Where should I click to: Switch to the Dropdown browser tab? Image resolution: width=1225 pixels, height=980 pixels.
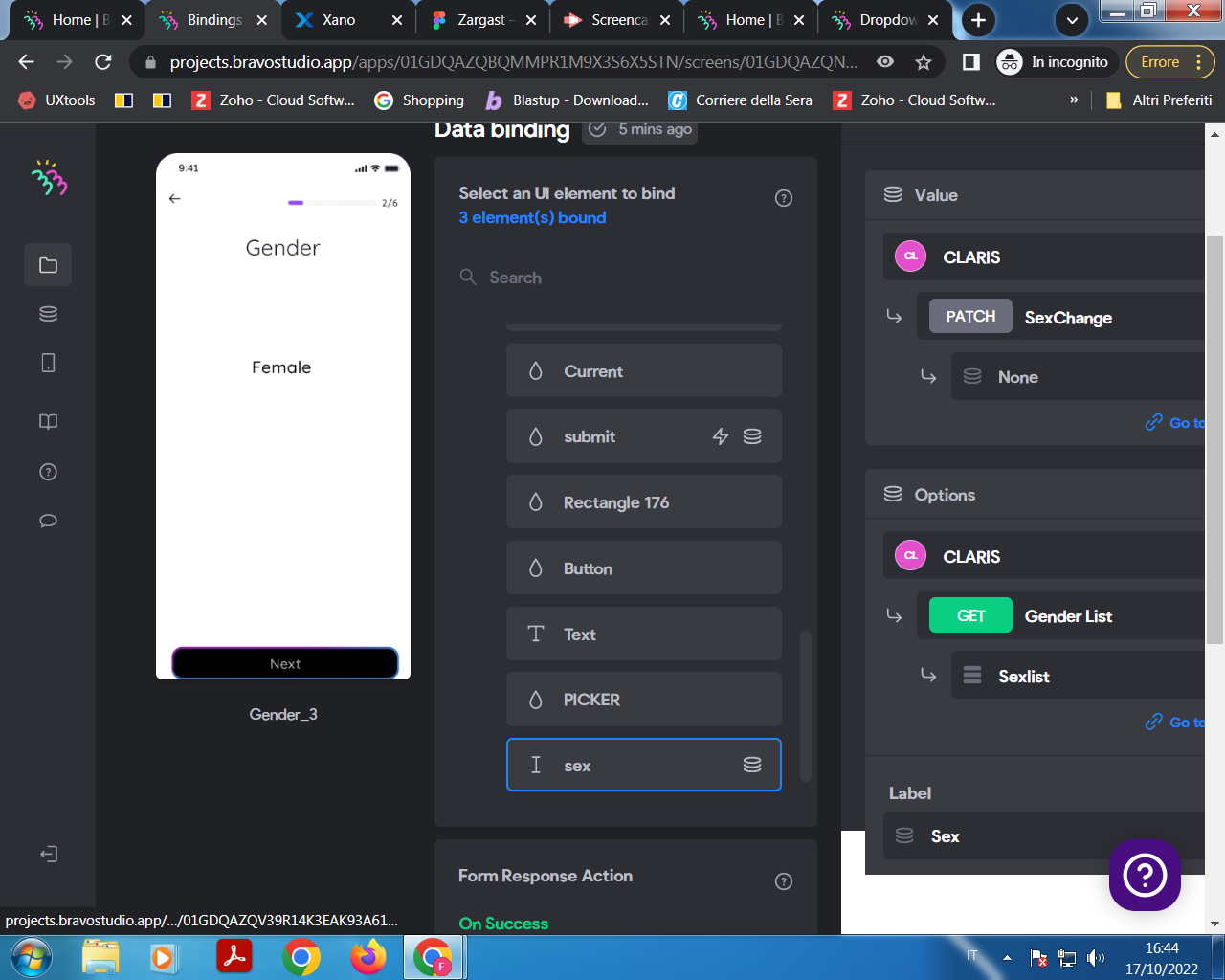click(886, 20)
